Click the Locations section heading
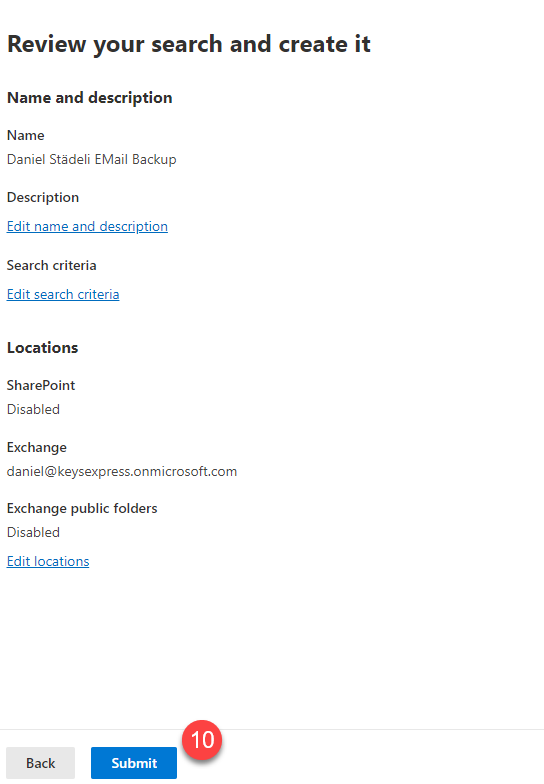The image size is (544, 784). (42, 348)
